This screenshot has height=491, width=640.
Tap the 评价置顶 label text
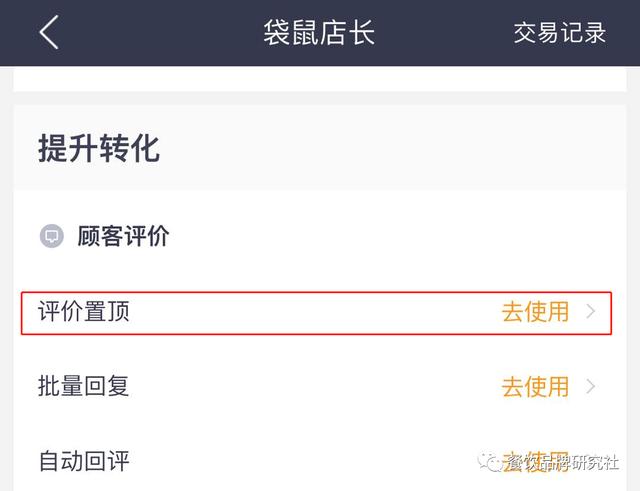click(x=84, y=312)
